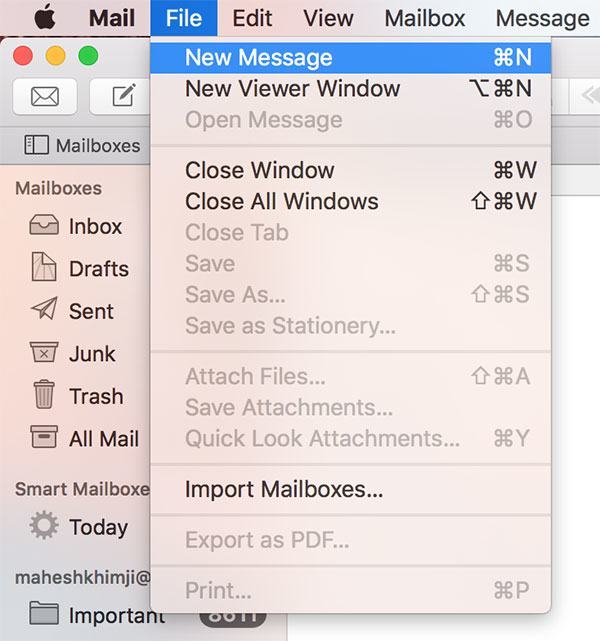Select the Important folder icon
Viewport: 600px width, 641px height.
(x=44, y=613)
